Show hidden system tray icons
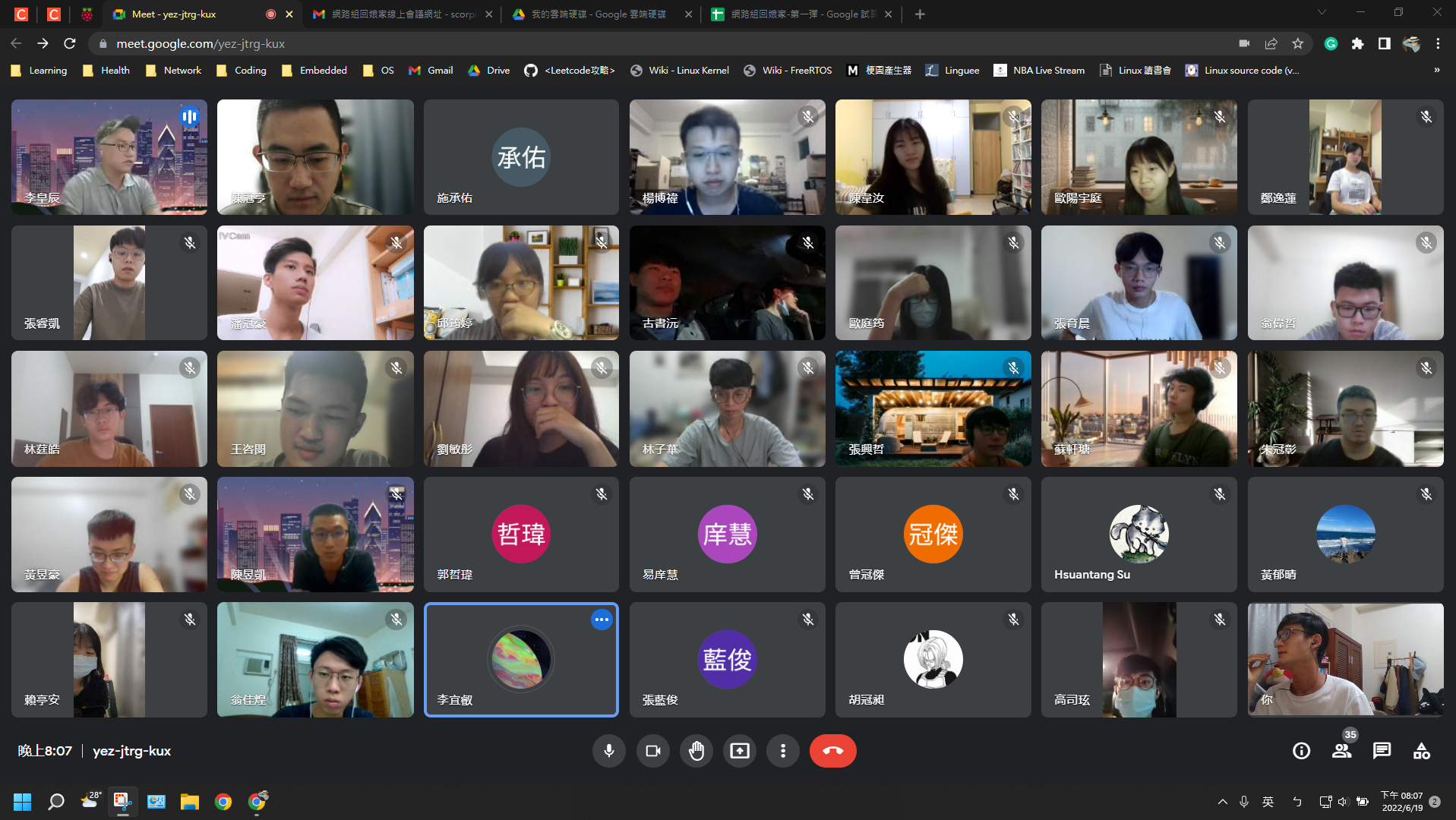1456x820 pixels. [1222, 802]
